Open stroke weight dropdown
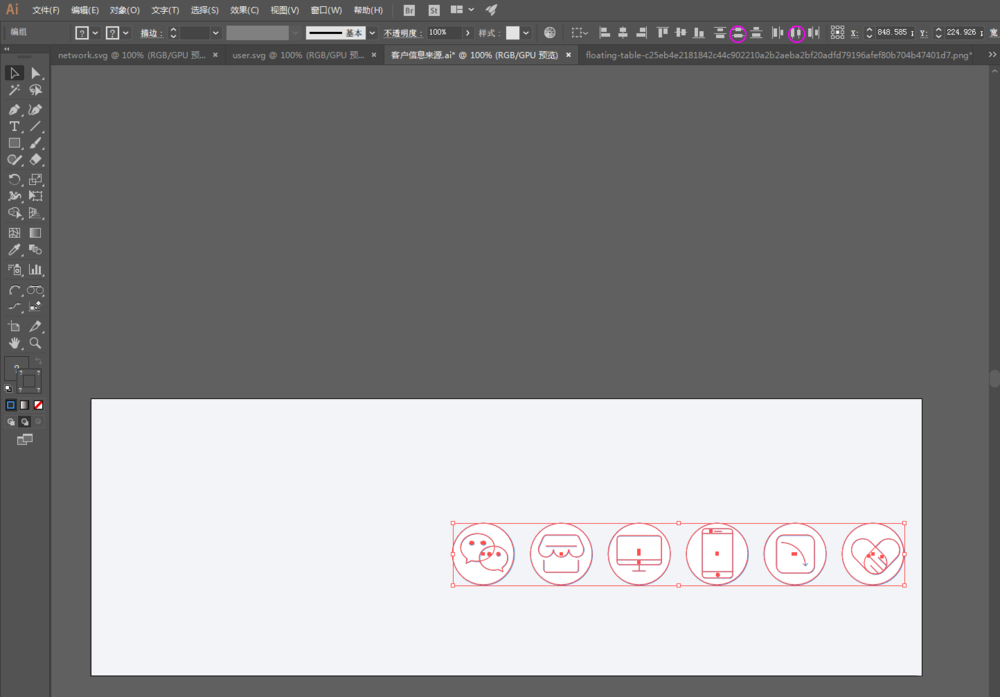1000x697 pixels. [x=216, y=33]
